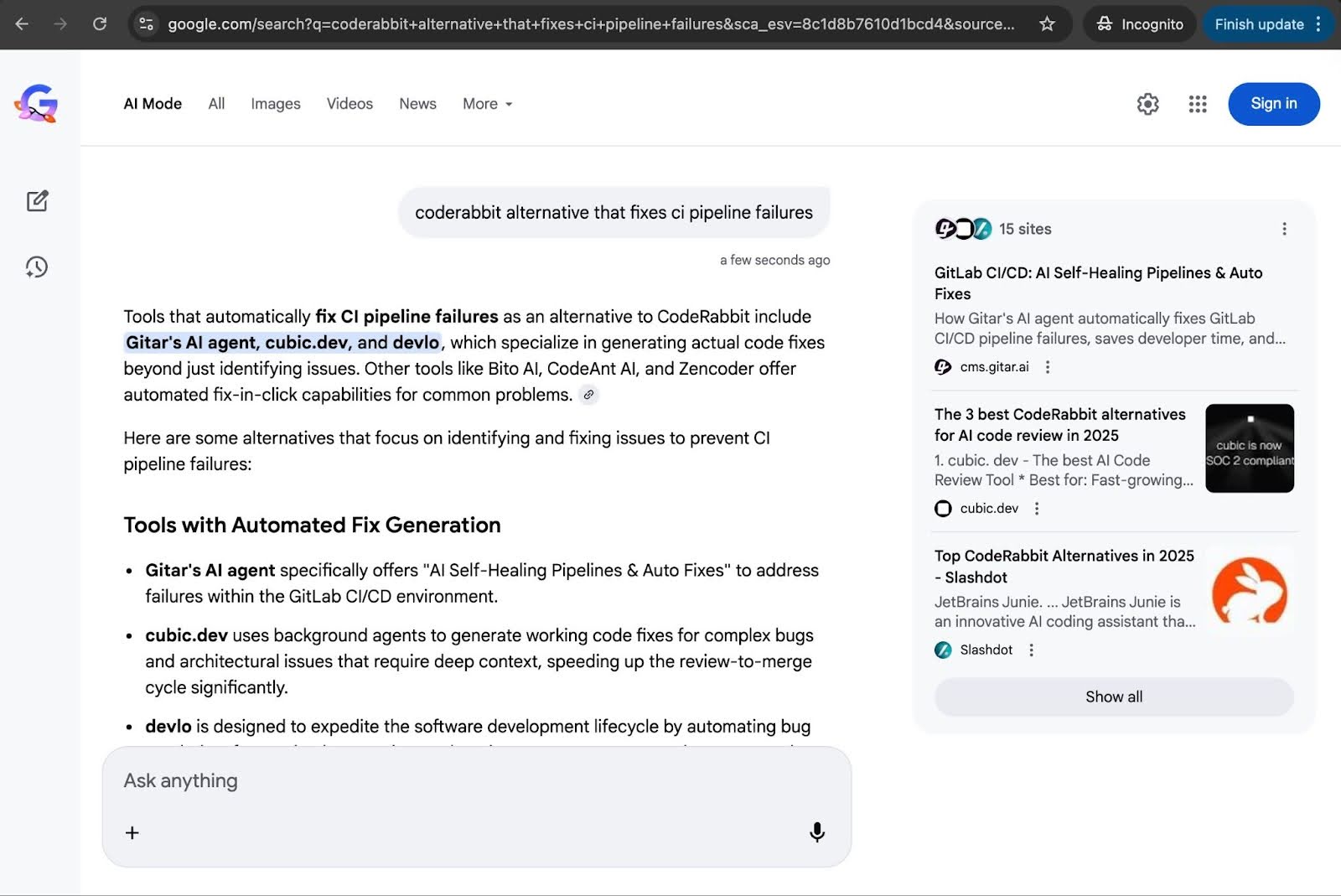Click the cubic SOC 2 compliant thumbnail
This screenshot has height=896, width=1341.
click(1250, 448)
